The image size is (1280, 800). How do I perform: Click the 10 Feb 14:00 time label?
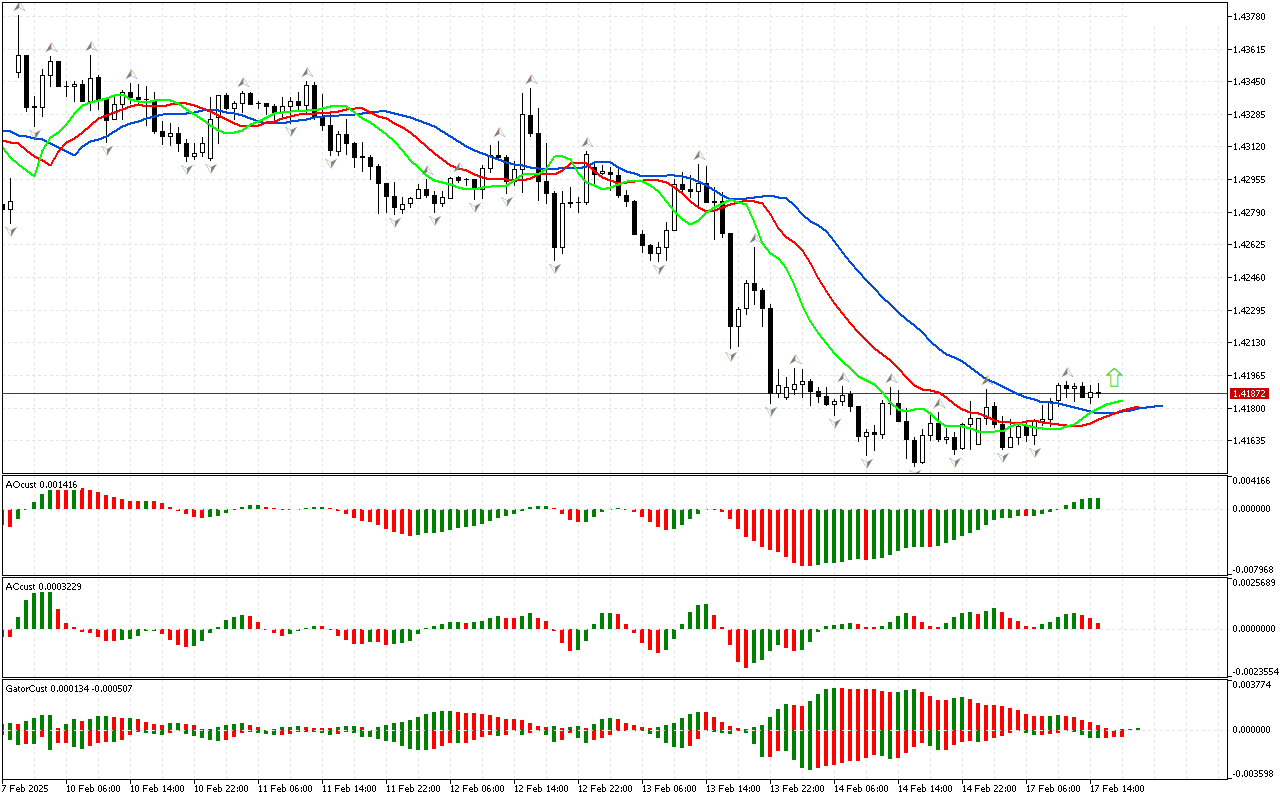156,789
